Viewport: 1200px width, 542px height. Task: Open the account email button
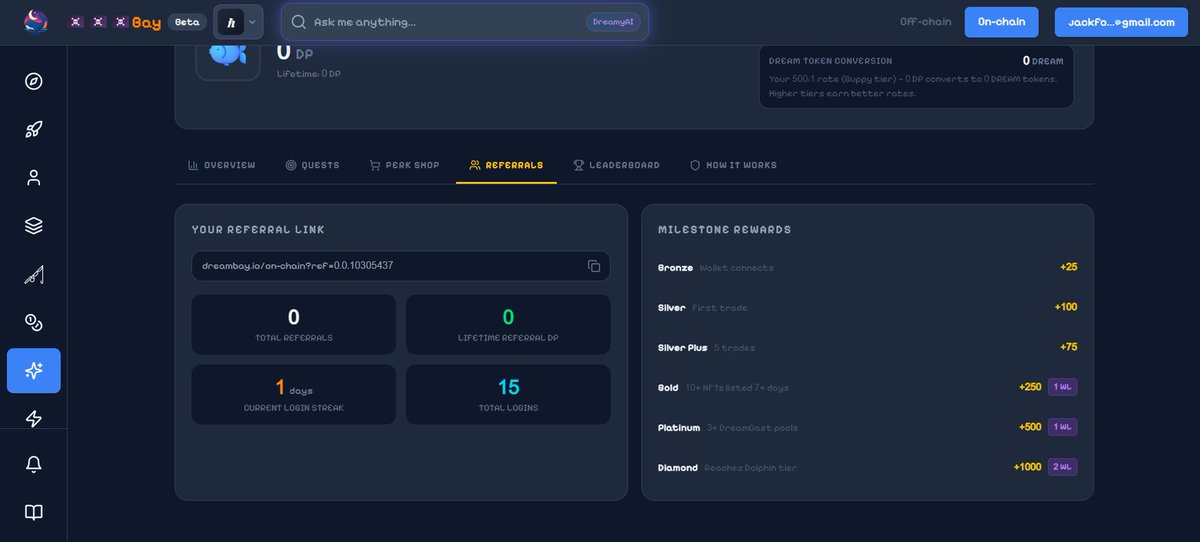1121,22
